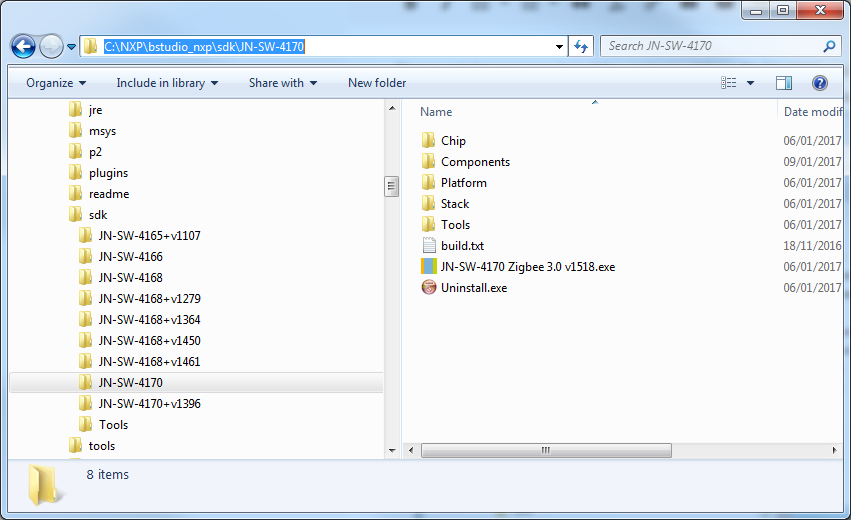Image resolution: width=851 pixels, height=520 pixels.
Task: Open Help with the question mark icon
Action: tap(820, 83)
